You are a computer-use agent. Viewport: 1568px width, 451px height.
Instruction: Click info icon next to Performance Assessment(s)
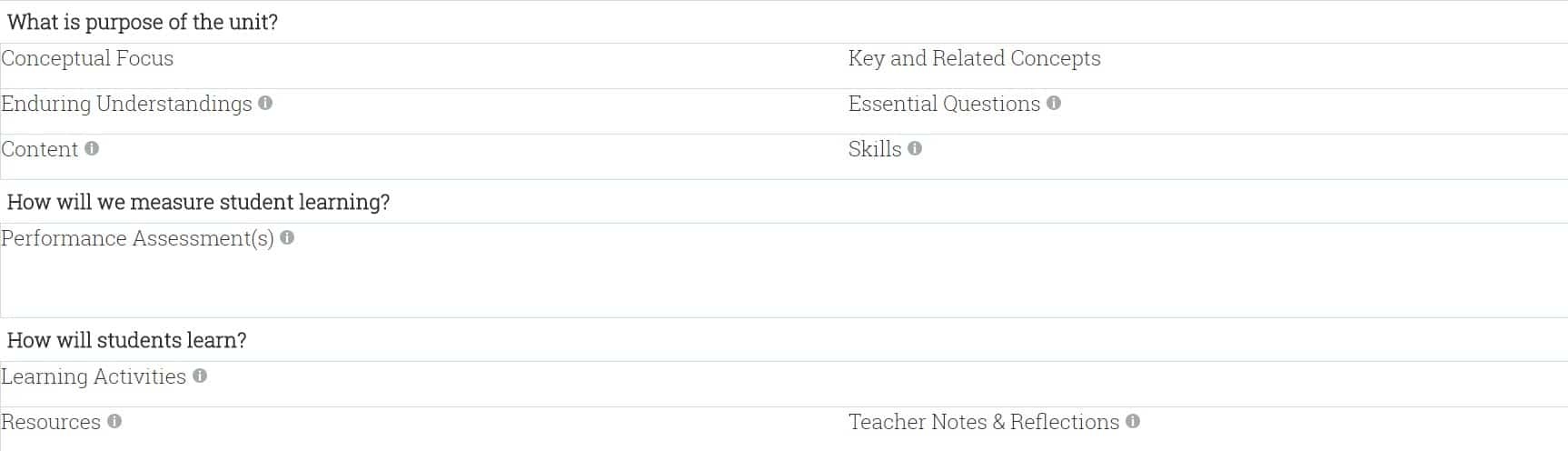point(287,238)
